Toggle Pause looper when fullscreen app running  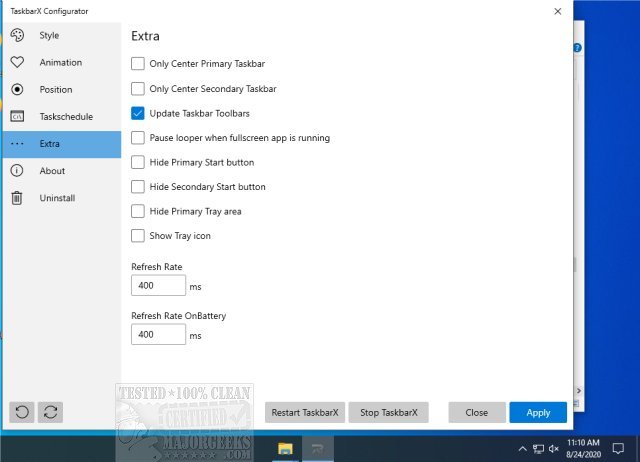click(138, 138)
